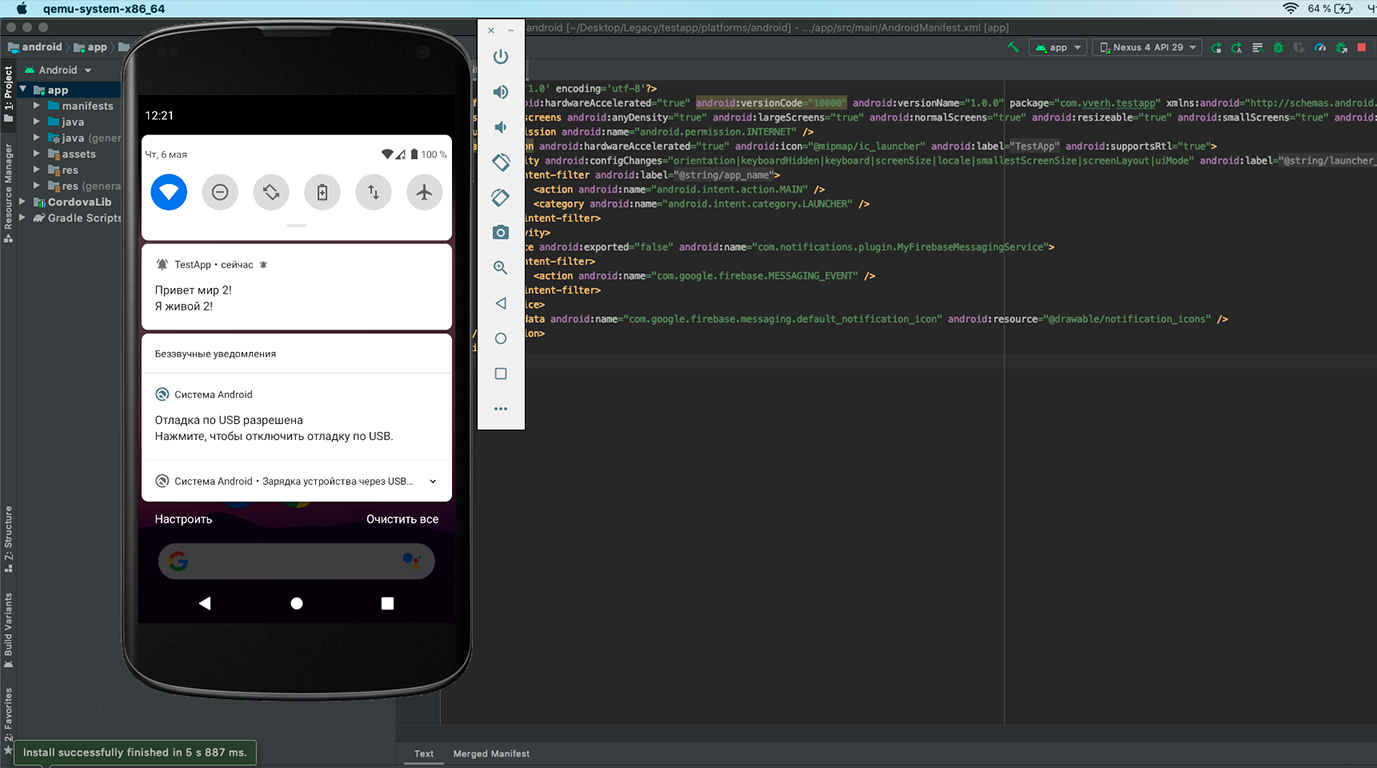Expand the manifests folder
The image size is (1377, 768).
click(x=37, y=106)
